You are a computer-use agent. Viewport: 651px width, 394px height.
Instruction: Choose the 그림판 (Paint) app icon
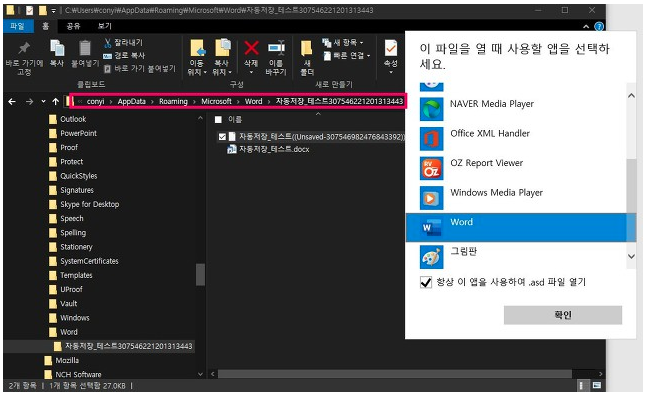tap(431, 257)
